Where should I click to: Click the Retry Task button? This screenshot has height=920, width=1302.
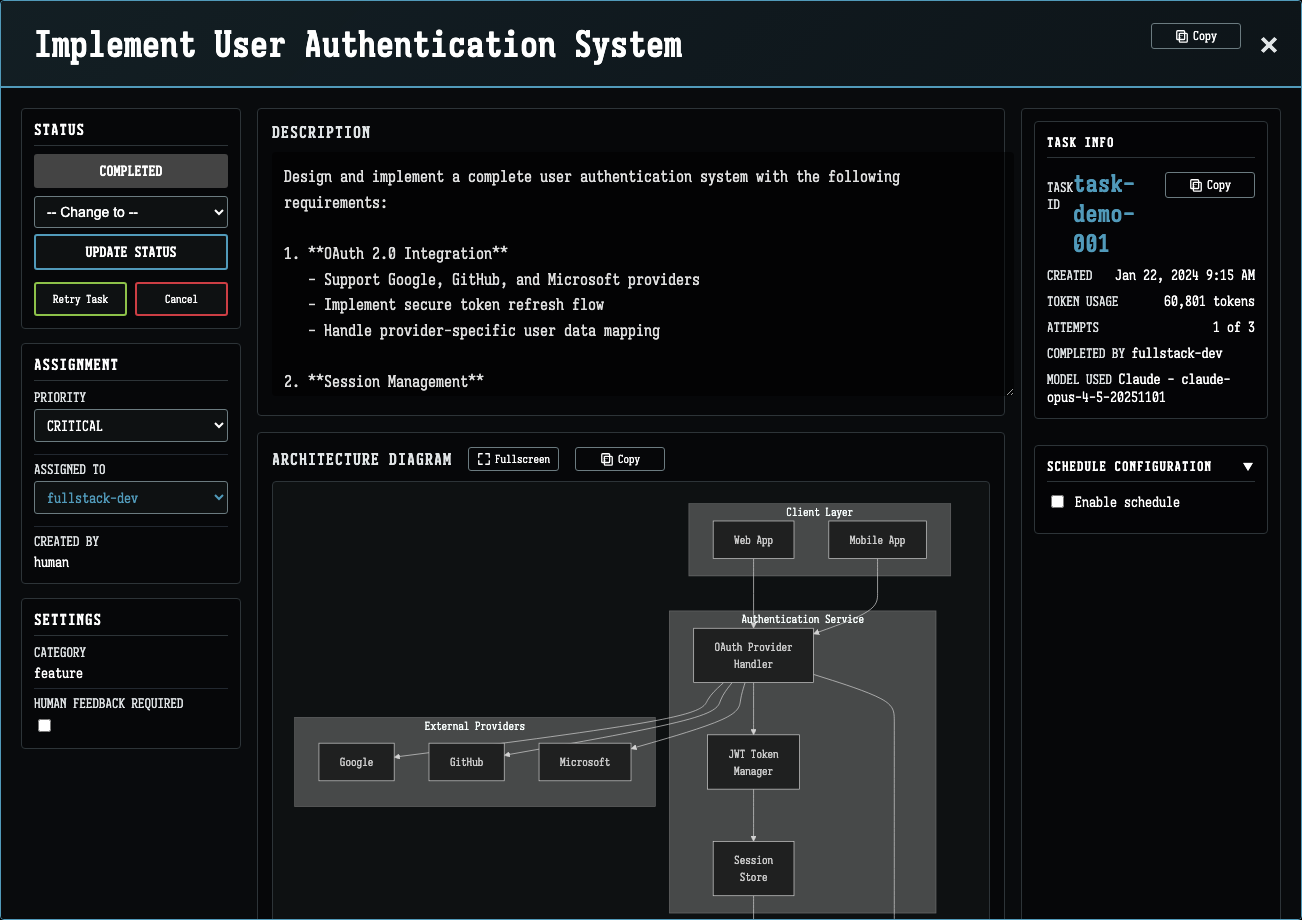point(80,298)
